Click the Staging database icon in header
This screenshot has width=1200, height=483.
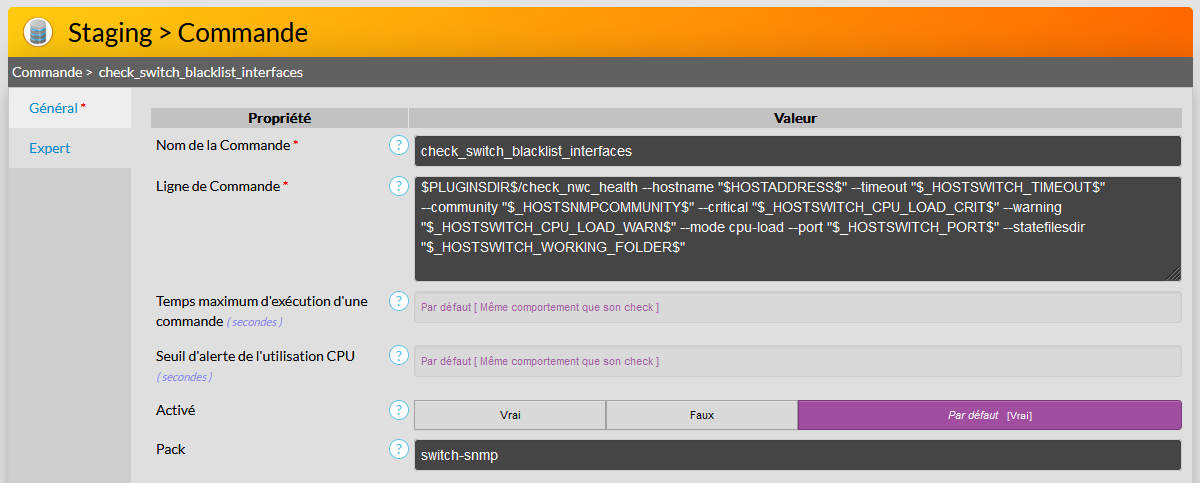[x=37, y=32]
